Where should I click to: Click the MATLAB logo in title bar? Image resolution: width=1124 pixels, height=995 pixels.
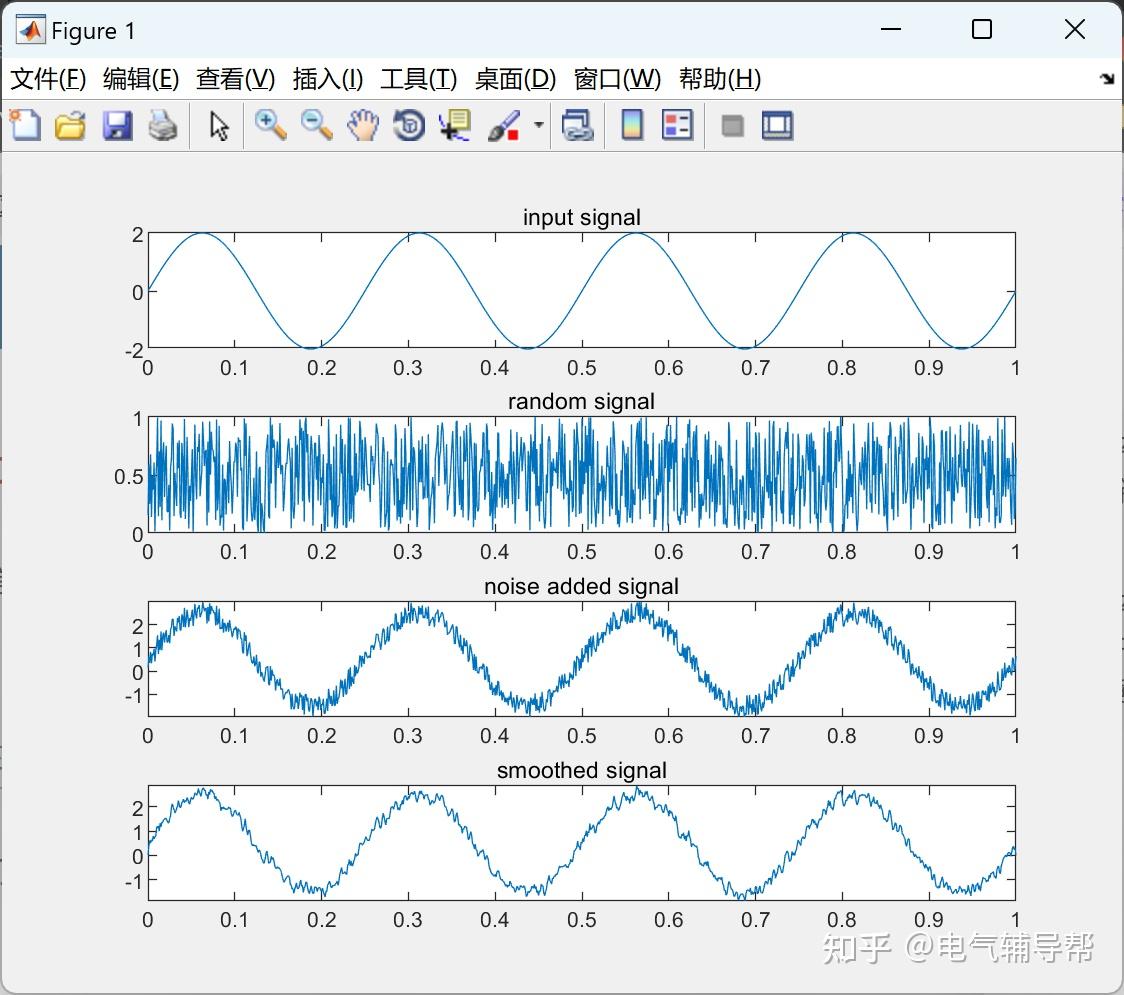click(x=30, y=29)
